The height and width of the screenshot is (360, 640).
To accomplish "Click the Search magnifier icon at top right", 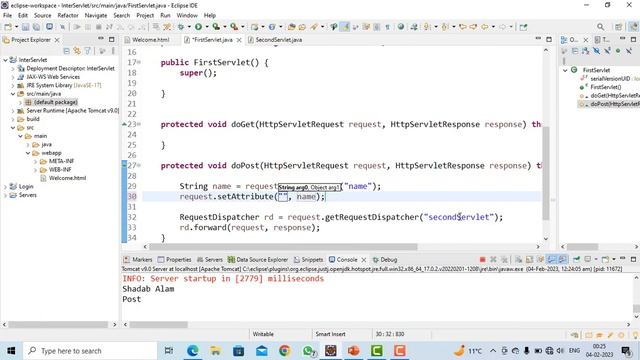I will 600,27.
